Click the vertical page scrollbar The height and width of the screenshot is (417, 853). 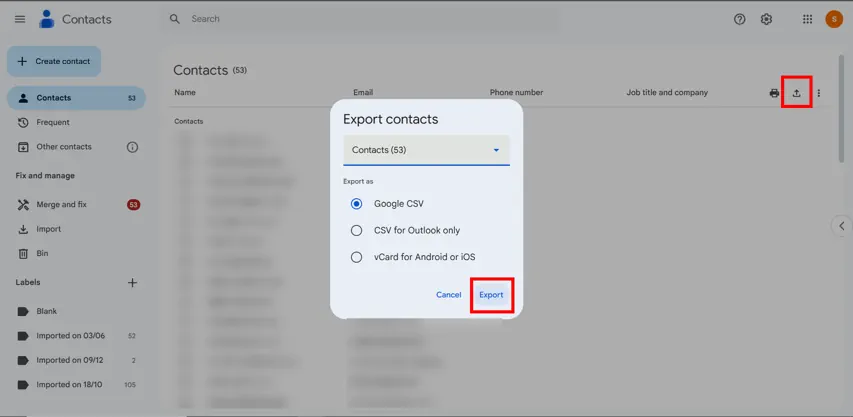click(842, 109)
